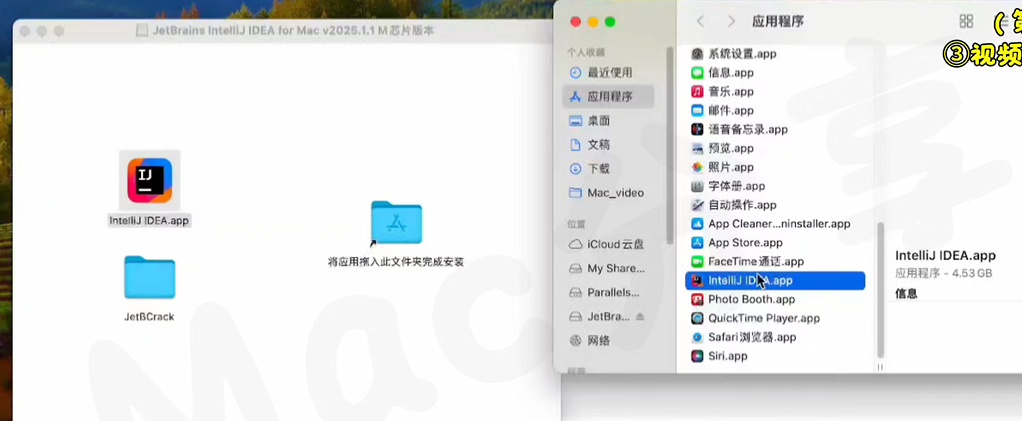Viewport: 1022px width, 421px height.
Task: Click IntelliJ IDEA.app title in preview pane
Action: pos(945,255)
